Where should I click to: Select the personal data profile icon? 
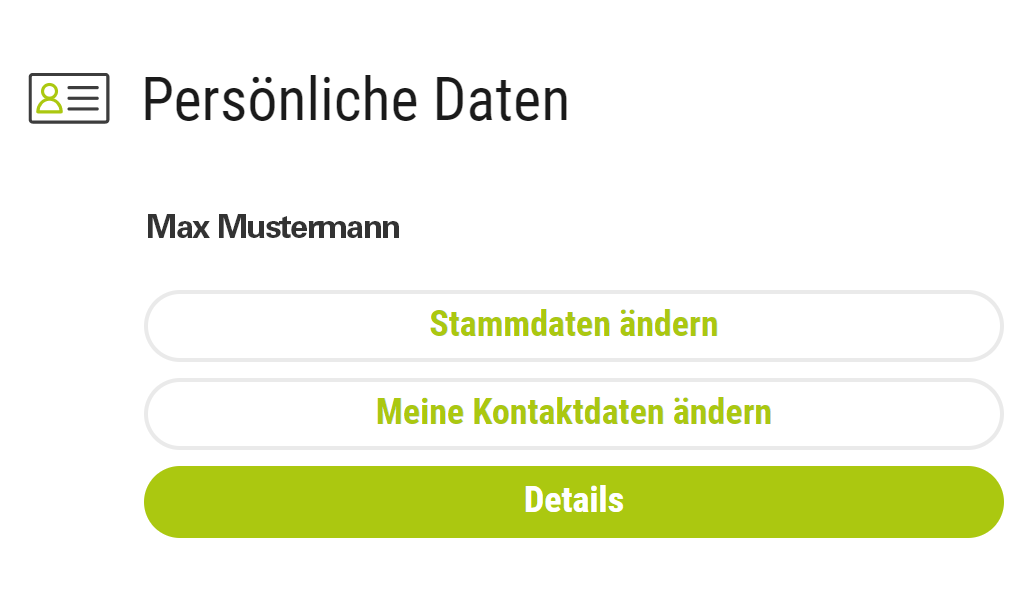[69, 98]
